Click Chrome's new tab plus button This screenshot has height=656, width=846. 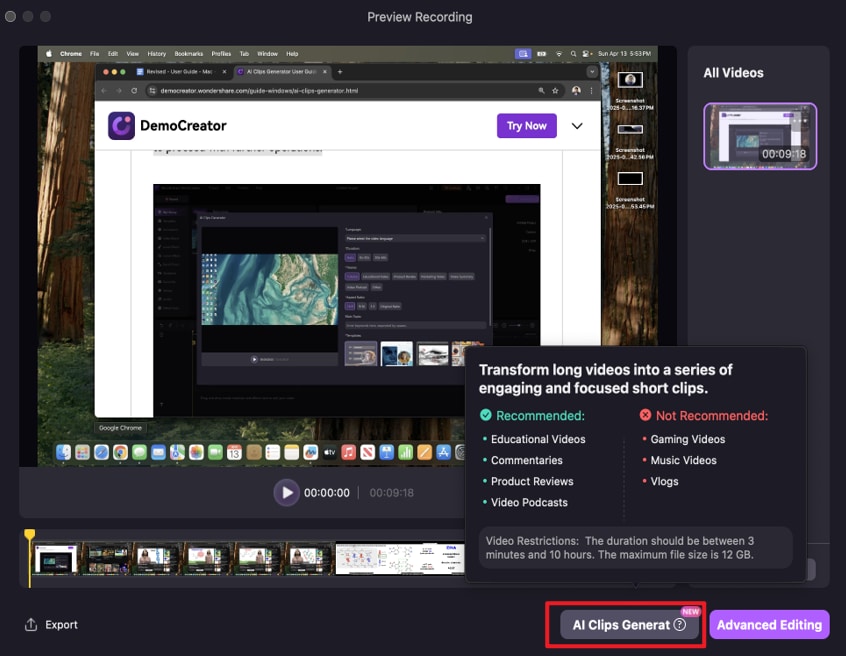(340, 72)
